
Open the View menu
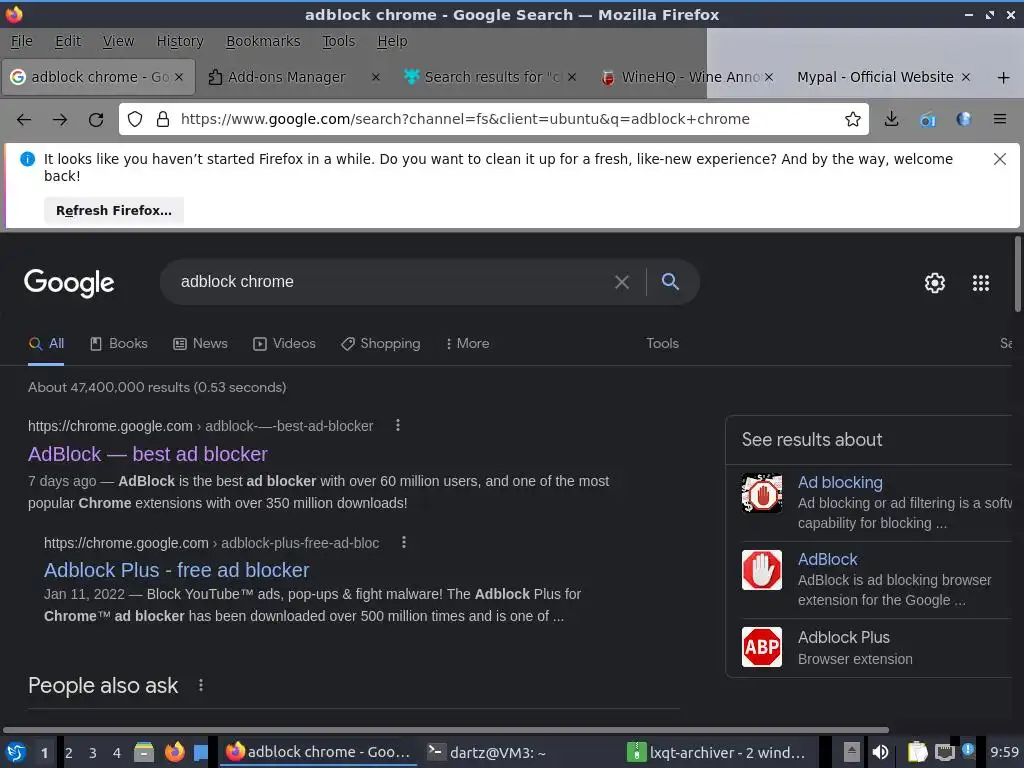[x=118, y=41]
